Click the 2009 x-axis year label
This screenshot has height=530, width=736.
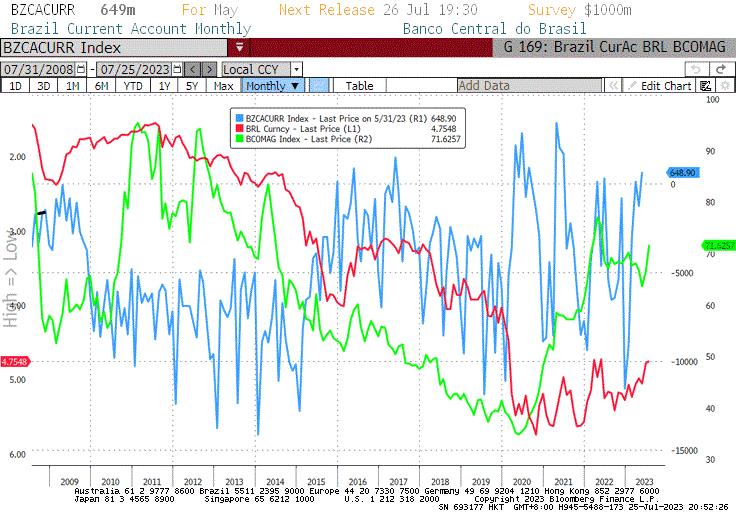(69, 482)
